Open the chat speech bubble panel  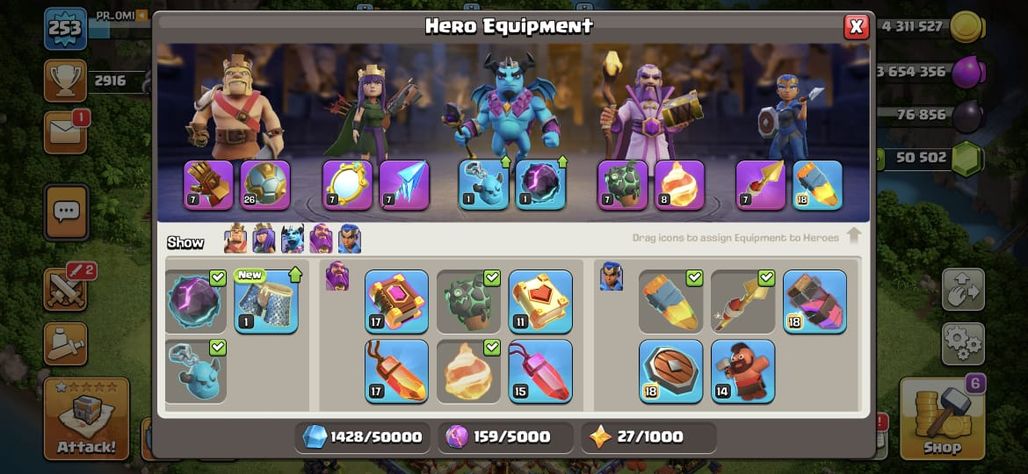(x=66, y=212)
